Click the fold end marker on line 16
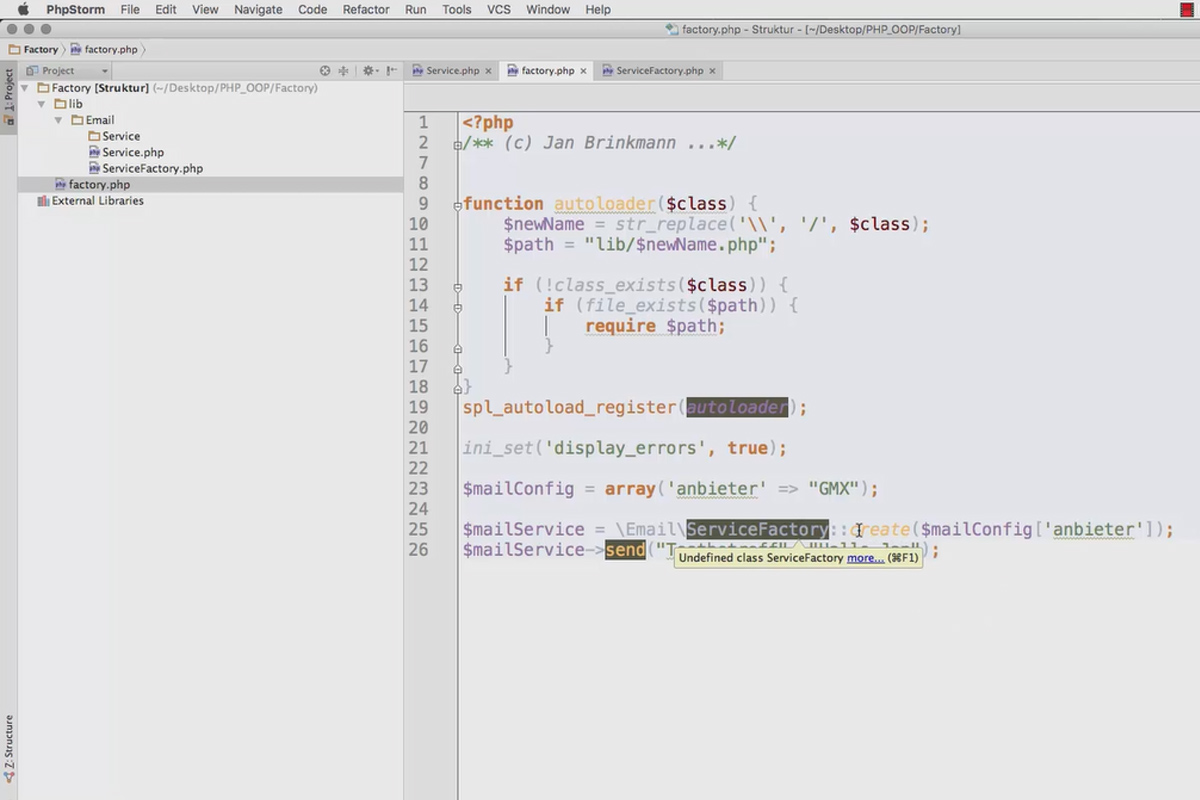The width and height of the screenshot is (1200, 800). pos(458,348)
